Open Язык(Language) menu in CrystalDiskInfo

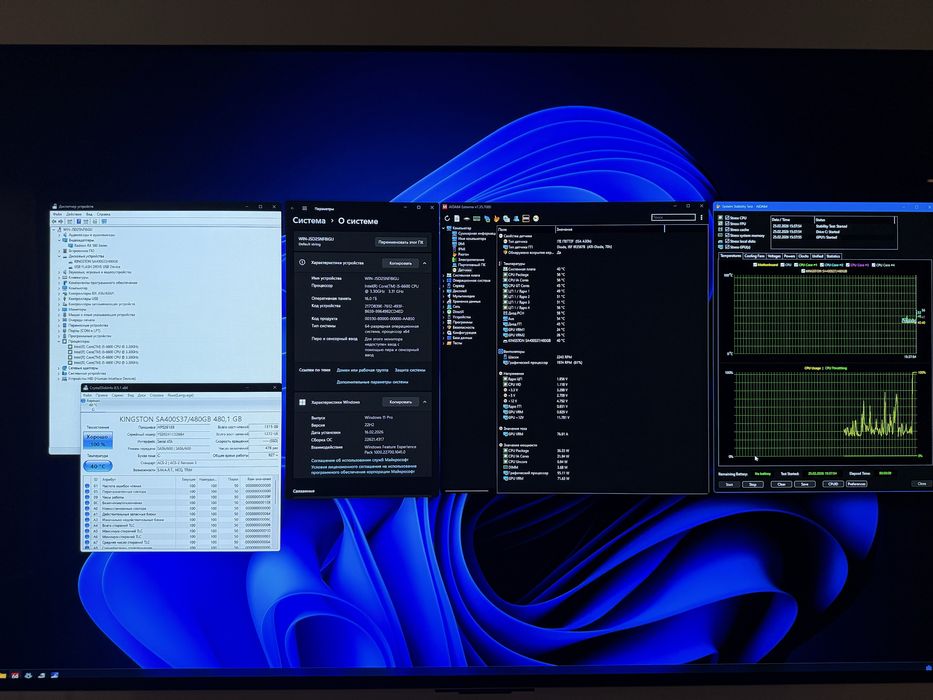pos(180,395)
